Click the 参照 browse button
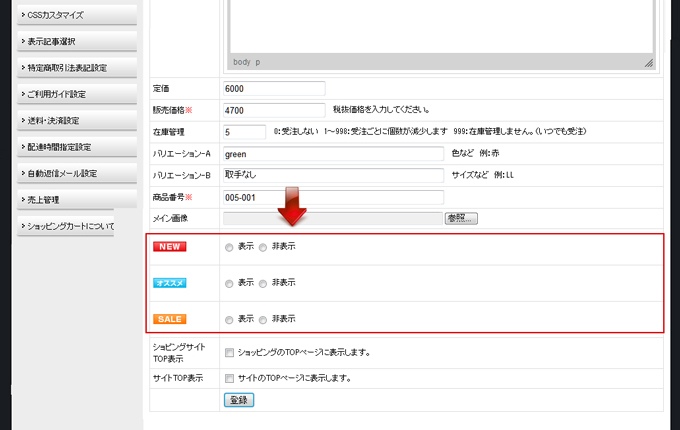 (x=461, y=218)
